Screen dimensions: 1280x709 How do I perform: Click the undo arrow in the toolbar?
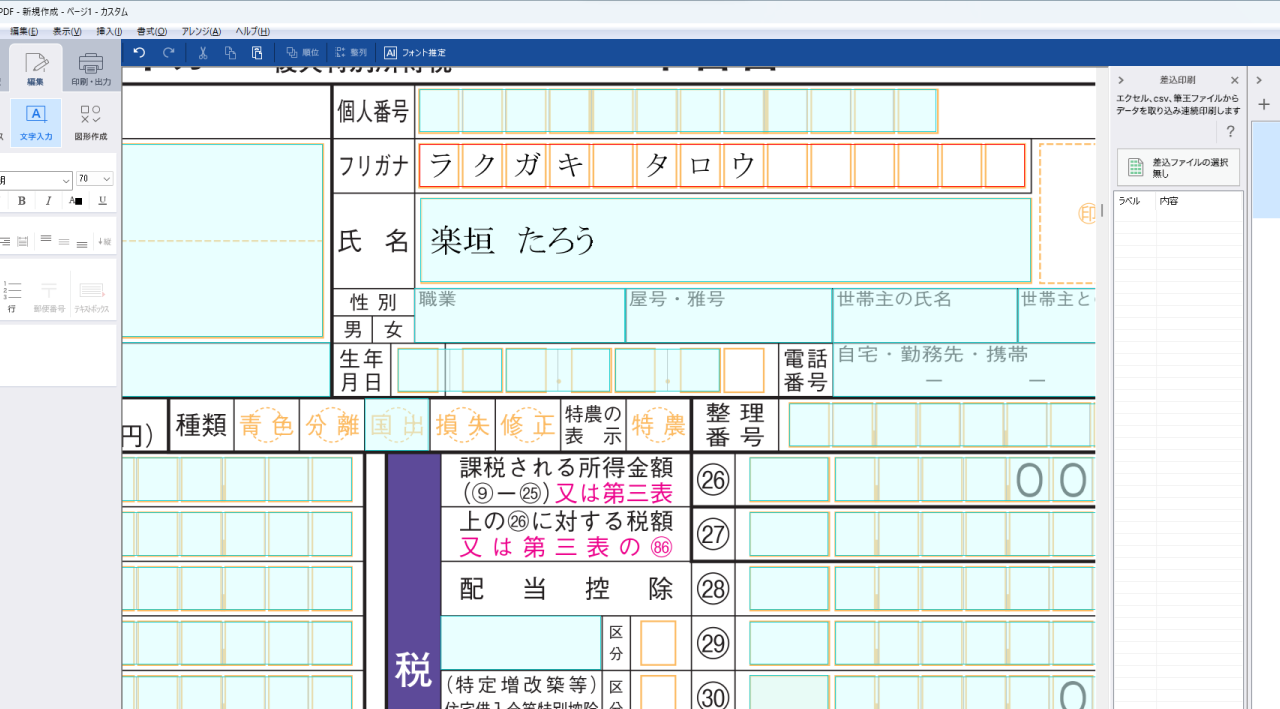[x=139, y=53]
